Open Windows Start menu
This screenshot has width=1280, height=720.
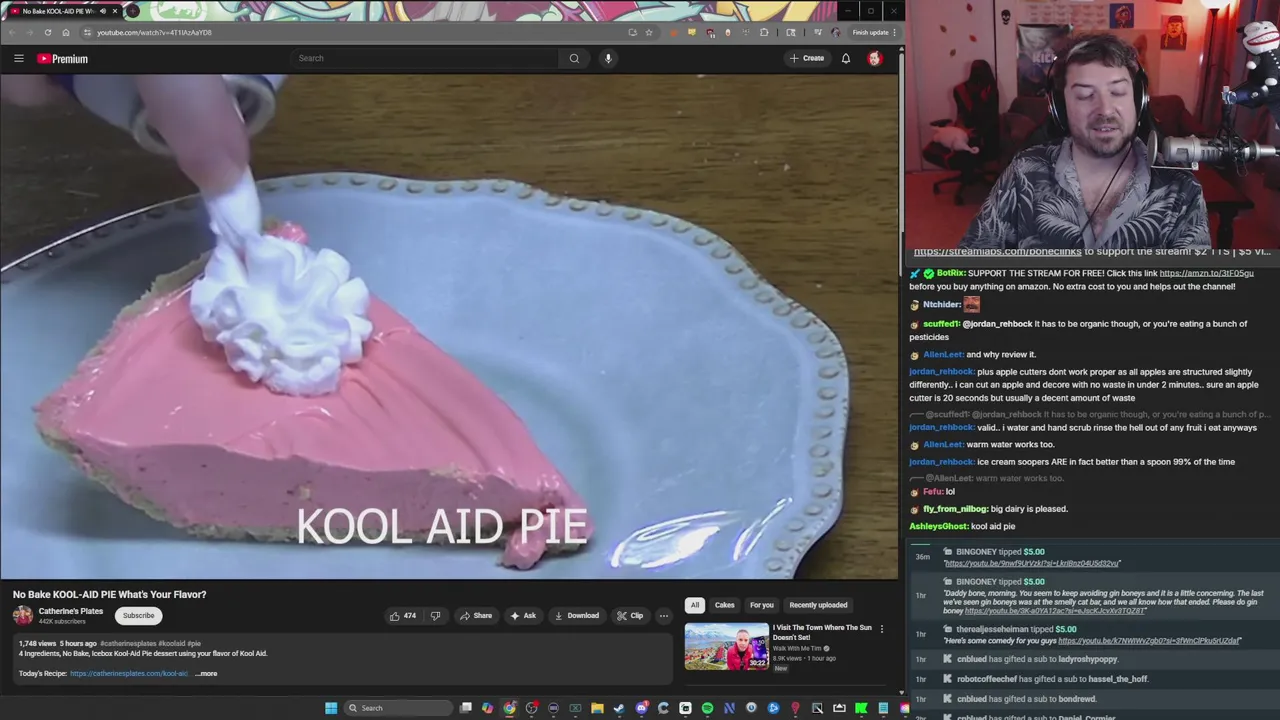point(331,708)
